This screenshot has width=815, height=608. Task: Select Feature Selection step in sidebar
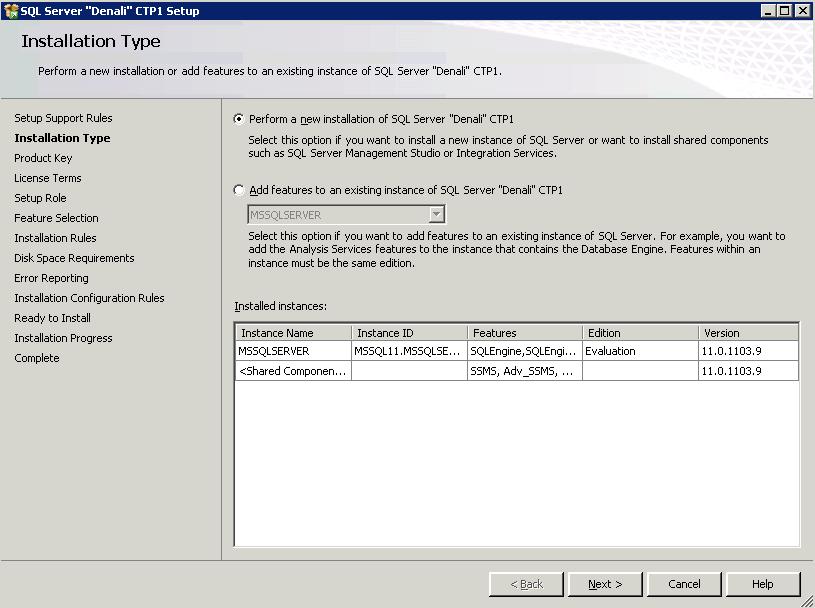pyautogui.click(x=56, y=218)
